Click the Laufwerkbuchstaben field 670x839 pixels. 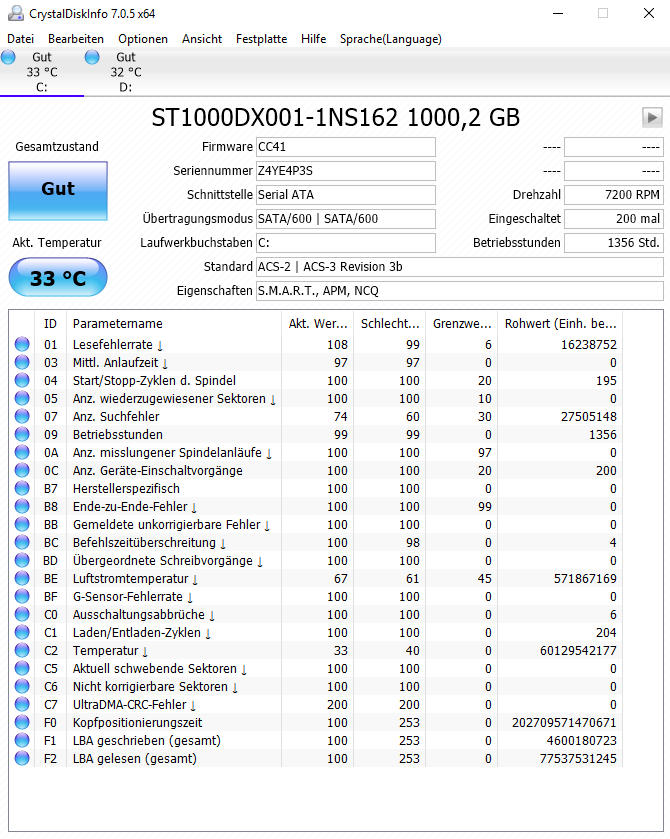346,243
